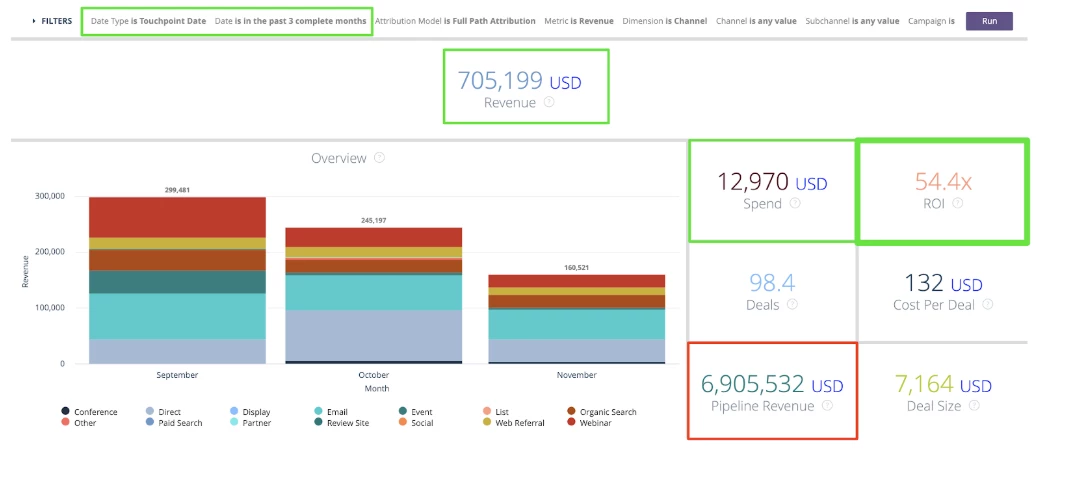This screenshot has width=1065, height=480.
Task: Click the September axis label
Action: point(177,375)
